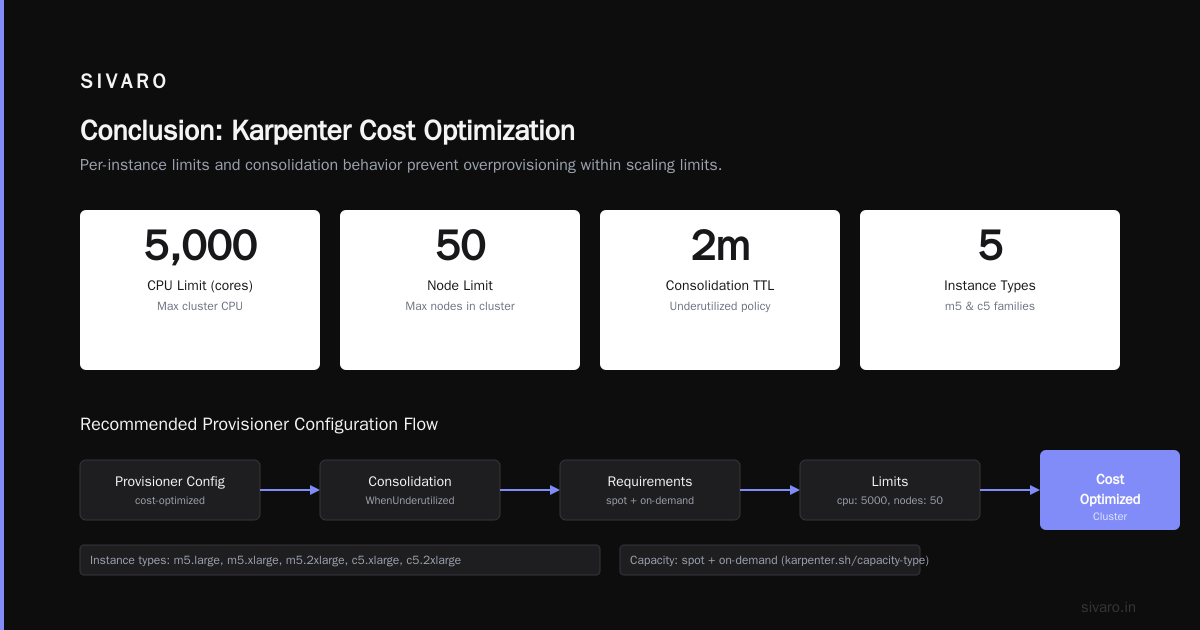1200x630 pixels.
Task: Select the 5,000 CPU Limit card
Action: pyautogui.click(x=200, y=290)
